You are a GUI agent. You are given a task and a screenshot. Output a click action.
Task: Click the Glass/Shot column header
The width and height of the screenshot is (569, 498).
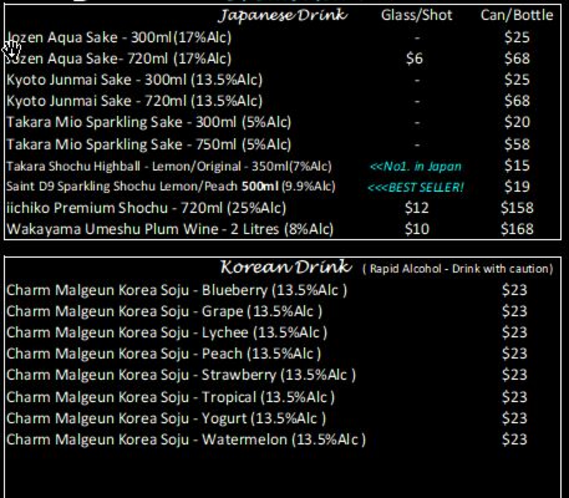tap(417, 15)
